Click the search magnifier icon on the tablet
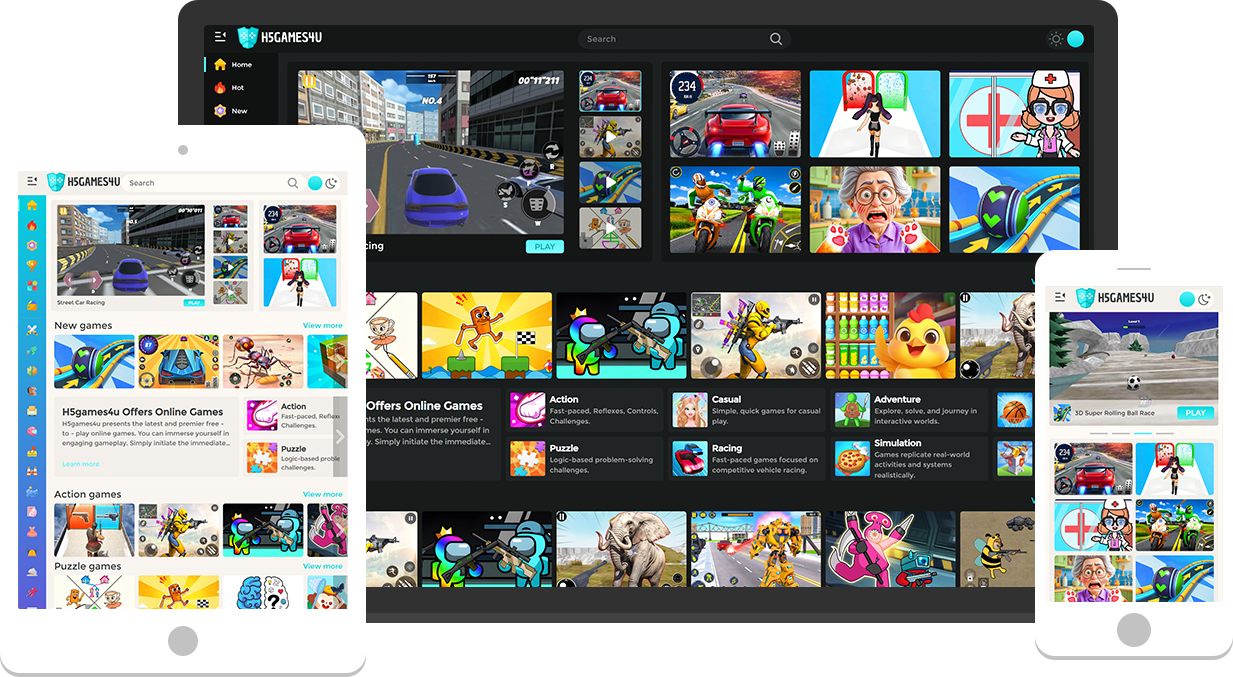Image resolution: width=1233 pixels, height=677 pixels. (x=293, y=183)
